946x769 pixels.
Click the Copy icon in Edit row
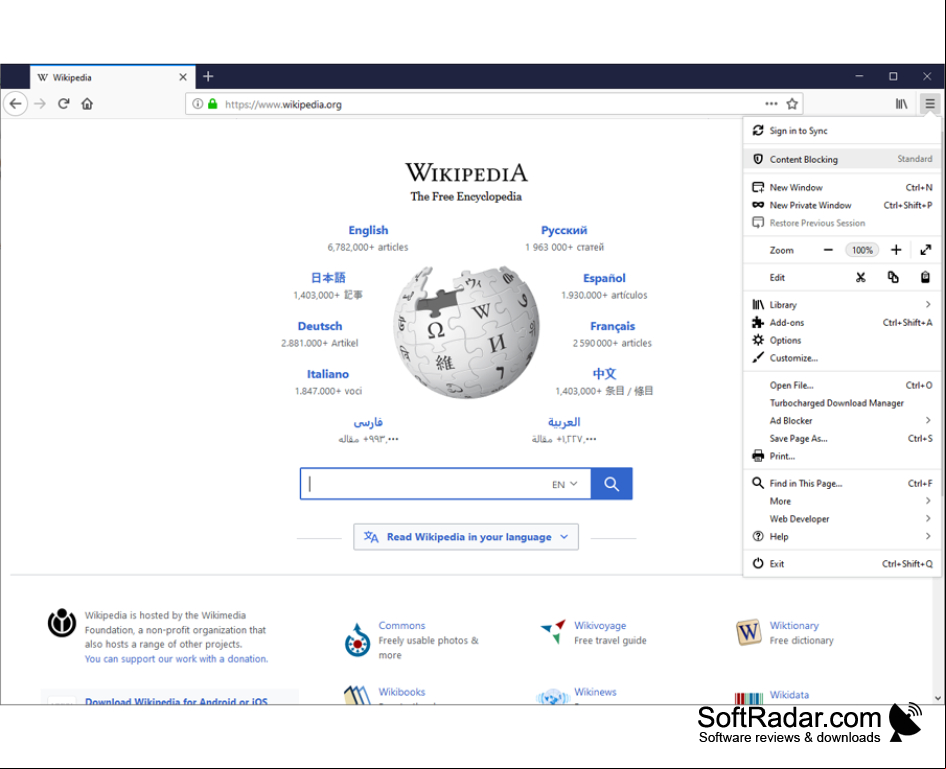893,277
